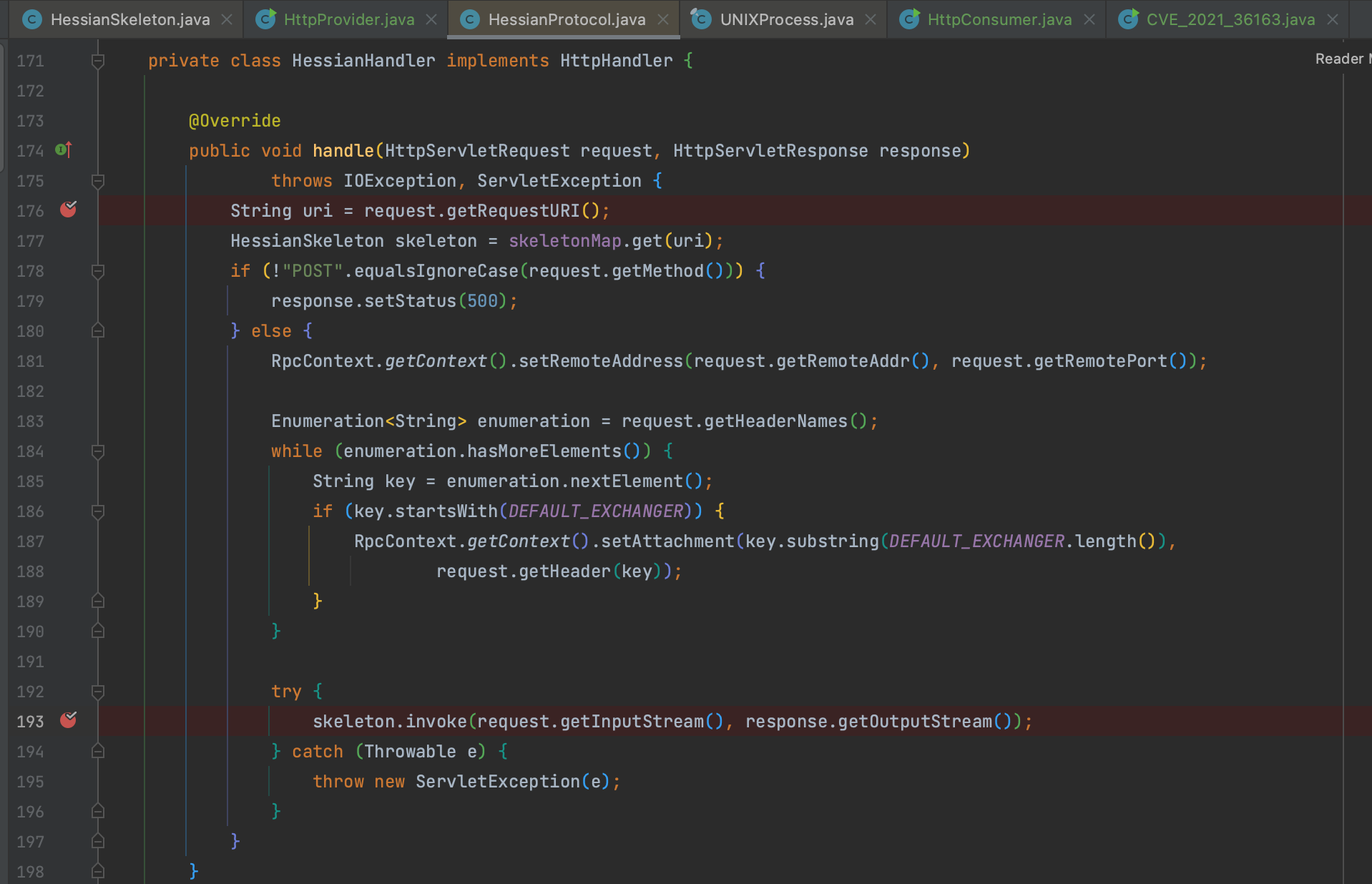Collapse the catch block fold at line 194
This screenshot has height=884, width=1372.
pyautogui.click(x=98, y=751)
